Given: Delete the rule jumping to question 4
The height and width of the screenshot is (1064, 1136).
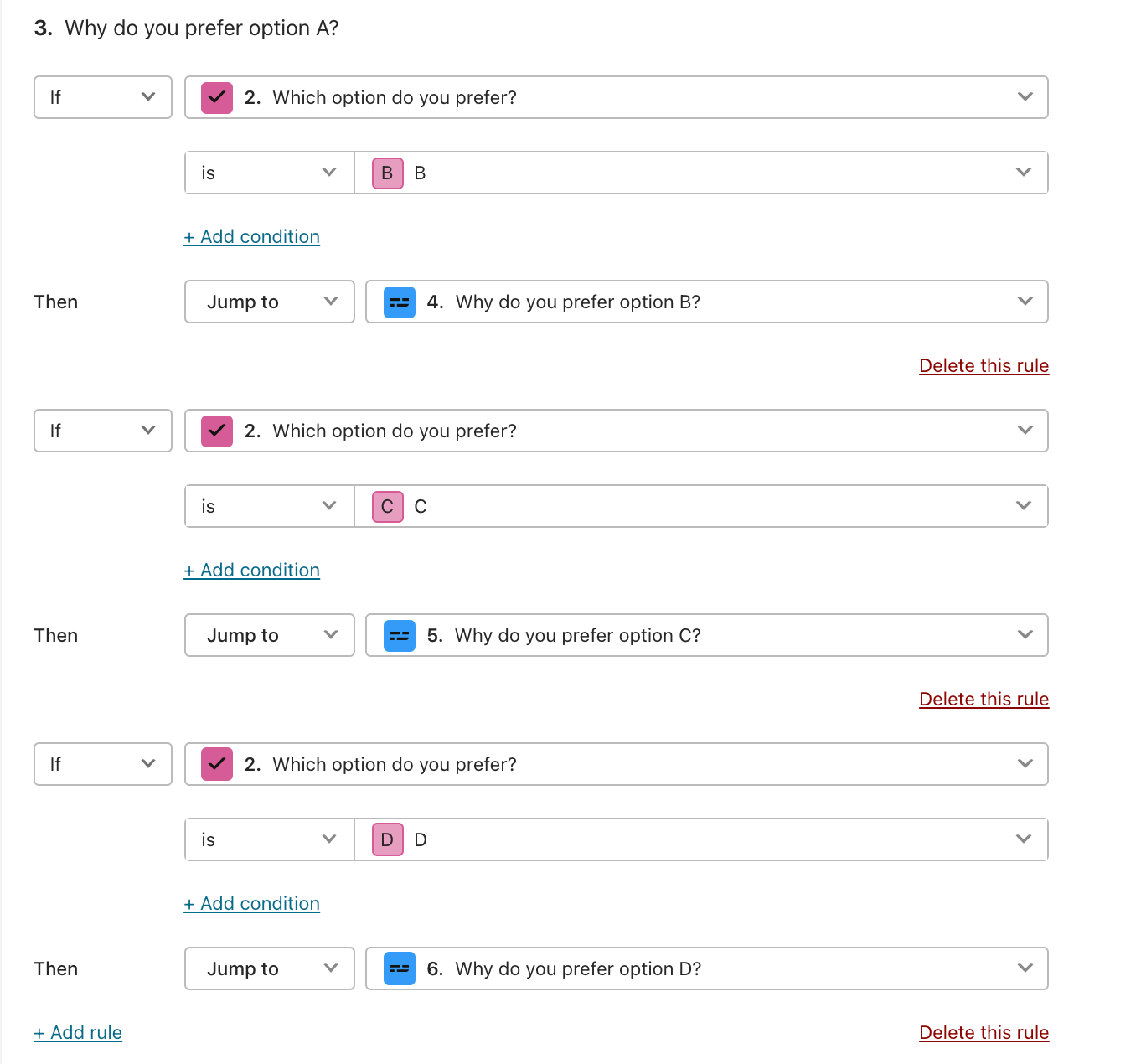Looking at the screenshot, I should coord(984,366).
